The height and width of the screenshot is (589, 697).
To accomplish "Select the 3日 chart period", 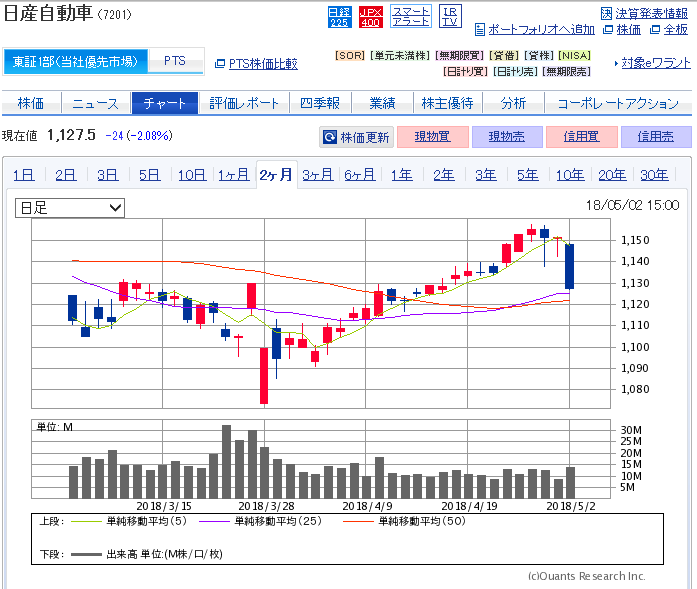I will 108,175.
